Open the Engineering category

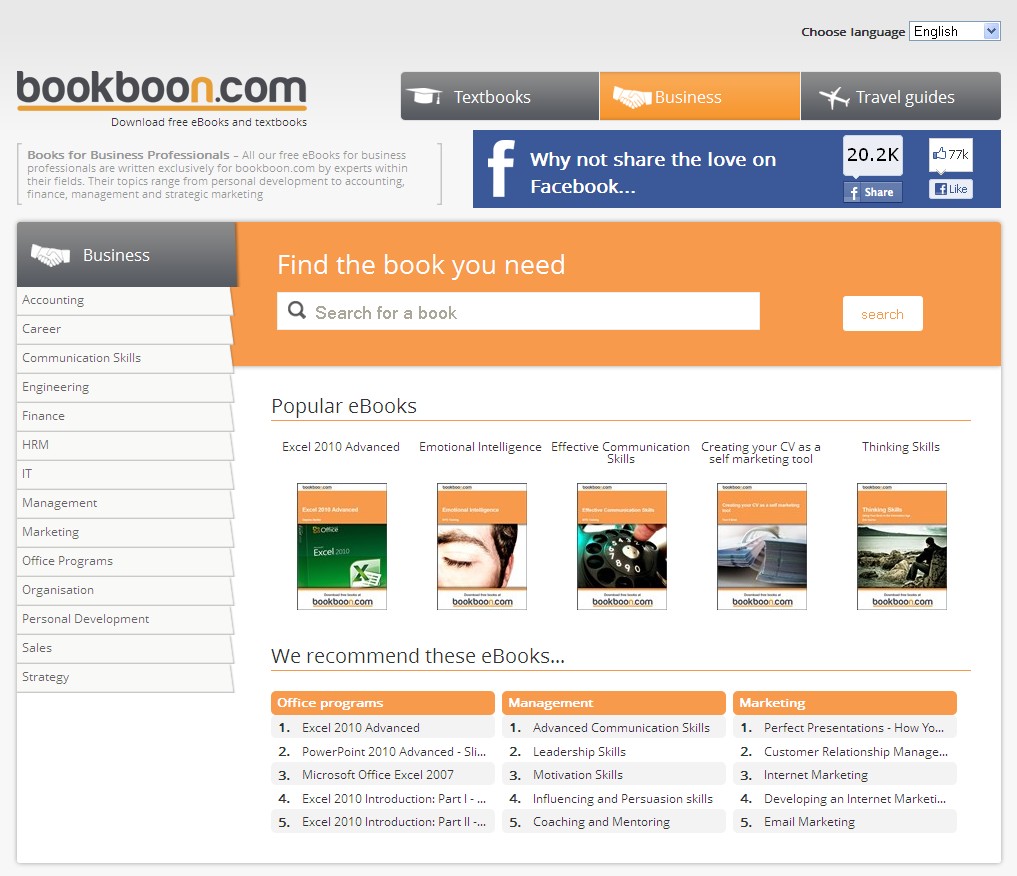pyautogui.click(x=124, y=387)
